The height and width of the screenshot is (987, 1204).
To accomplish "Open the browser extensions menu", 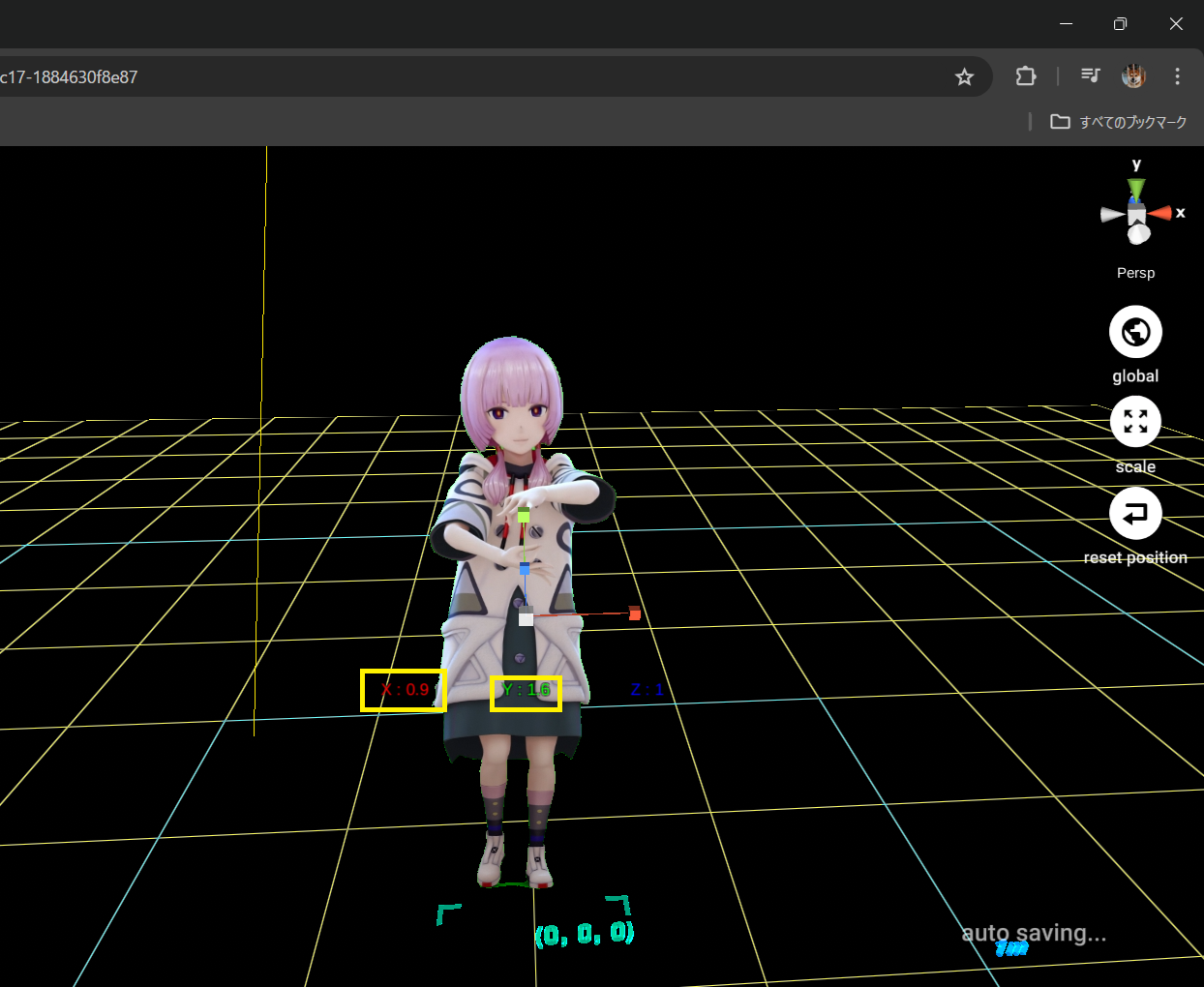I will pos(1026,76).
